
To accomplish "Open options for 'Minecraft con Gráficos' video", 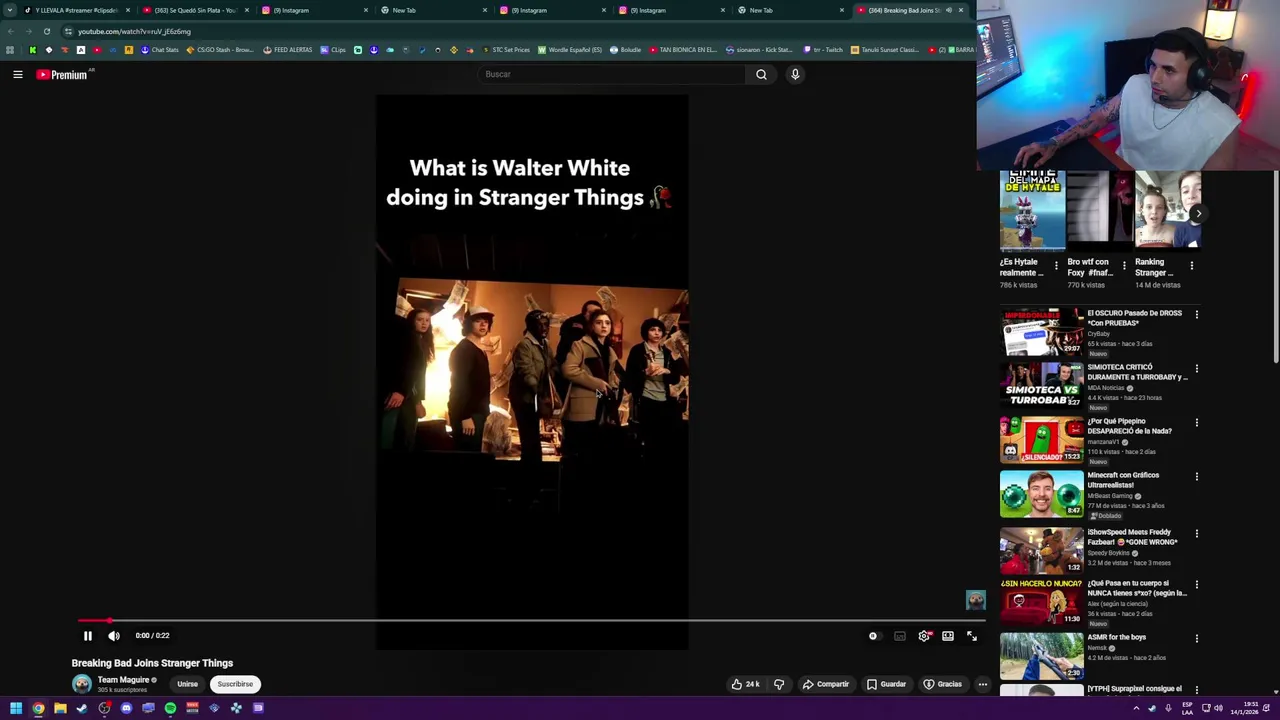I will pyautogui.click(x=1196, y=476).
